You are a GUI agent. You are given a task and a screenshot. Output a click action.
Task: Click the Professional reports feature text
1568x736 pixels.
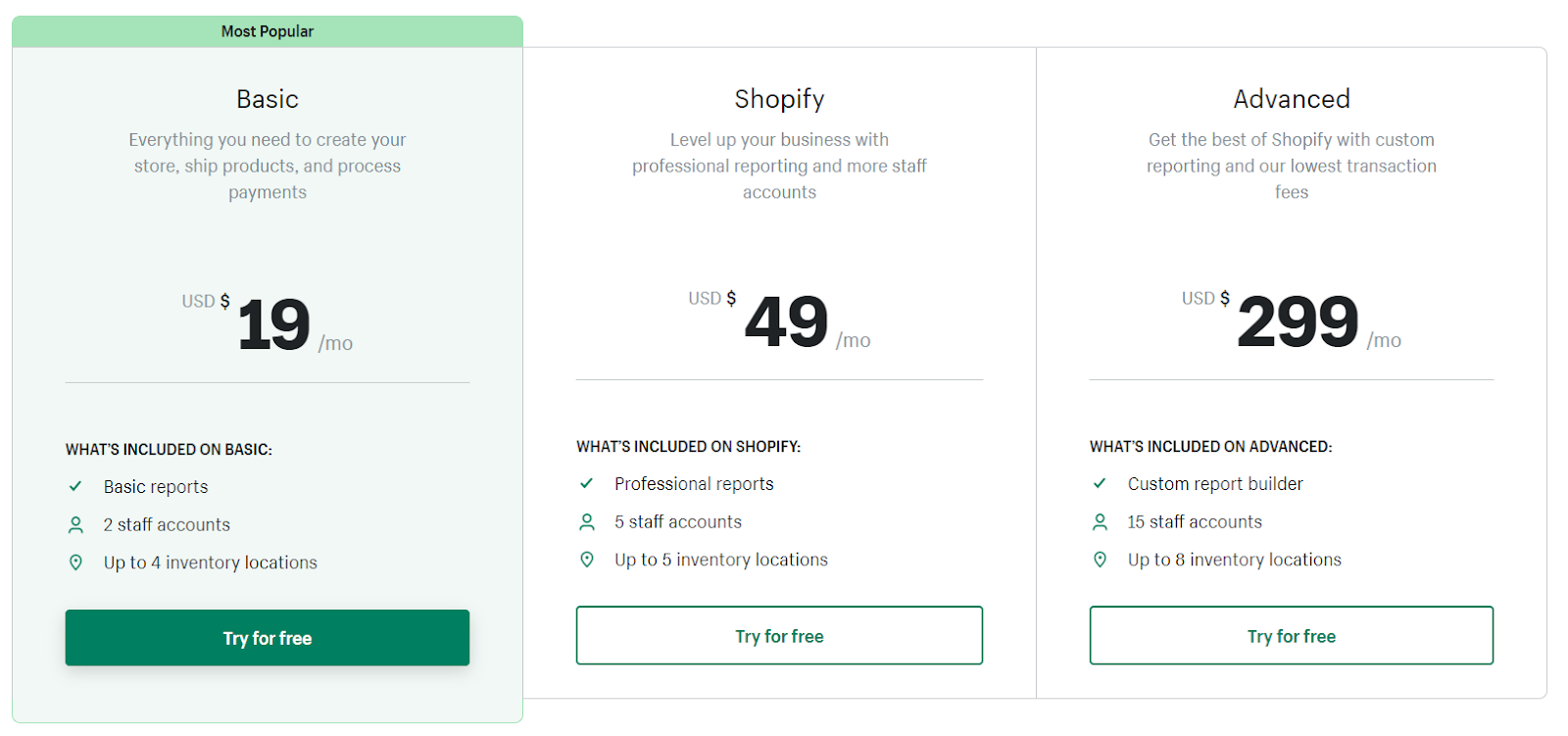pyautogui.click(x=694, y=483)
